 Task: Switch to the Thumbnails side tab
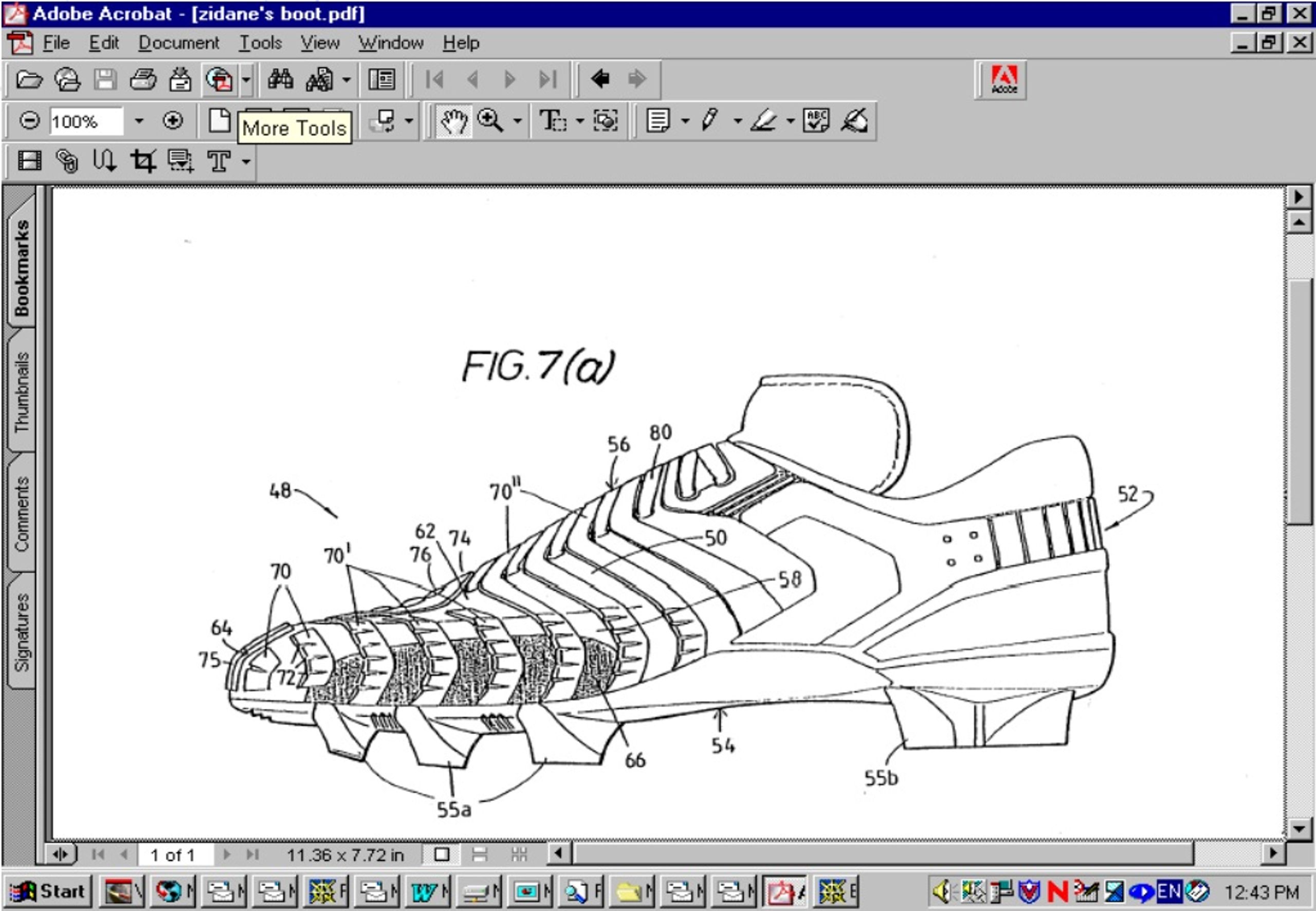21,392
